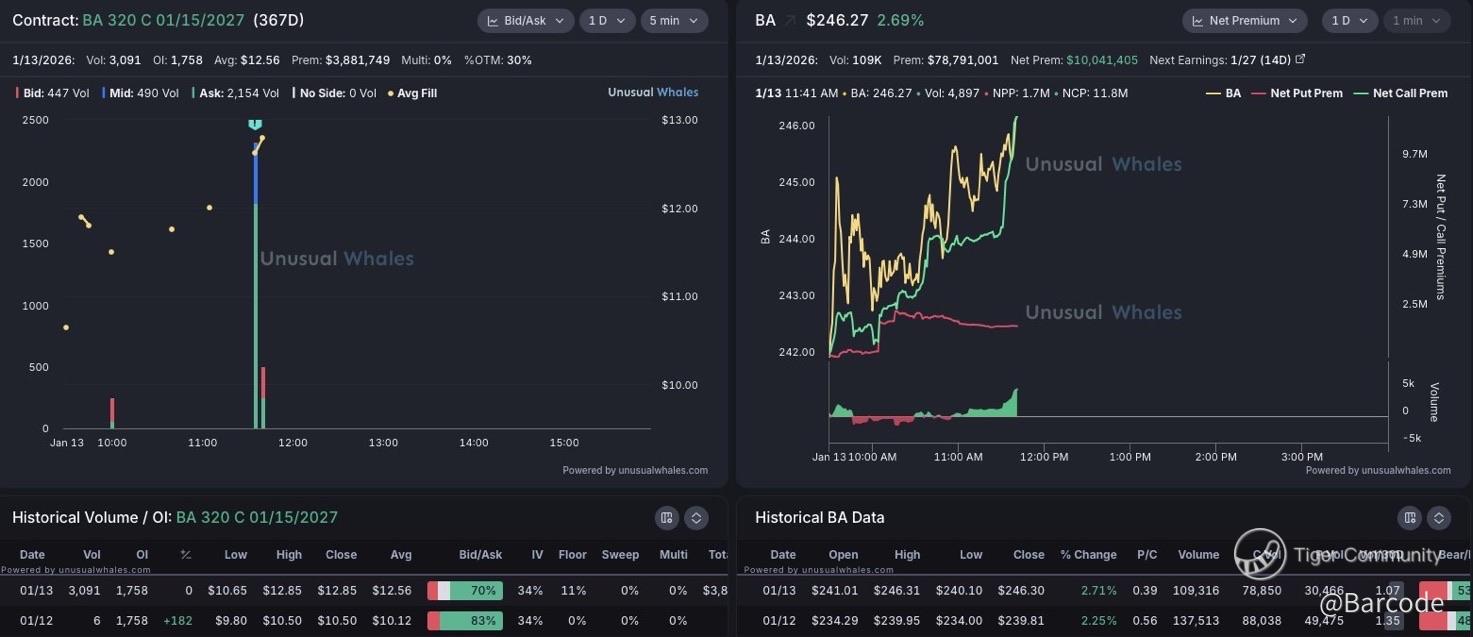Click the teal marker atop the volume spike
This screenshot has height=637, width=1473.
(255, 125)
